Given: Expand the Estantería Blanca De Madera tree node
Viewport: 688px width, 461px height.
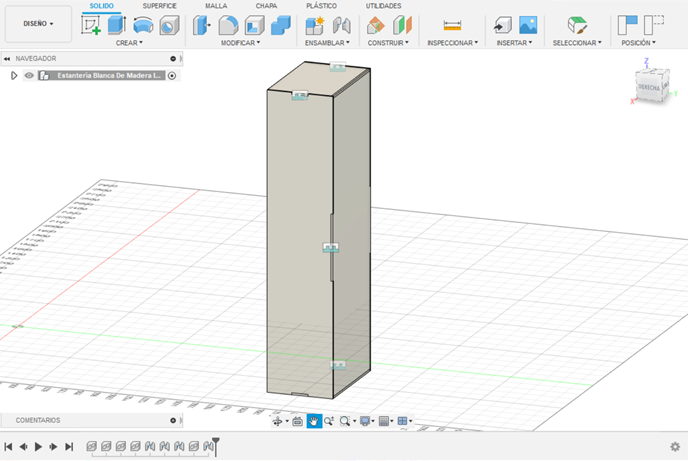Looking at the screenshot, I should (x=14, y=75).
